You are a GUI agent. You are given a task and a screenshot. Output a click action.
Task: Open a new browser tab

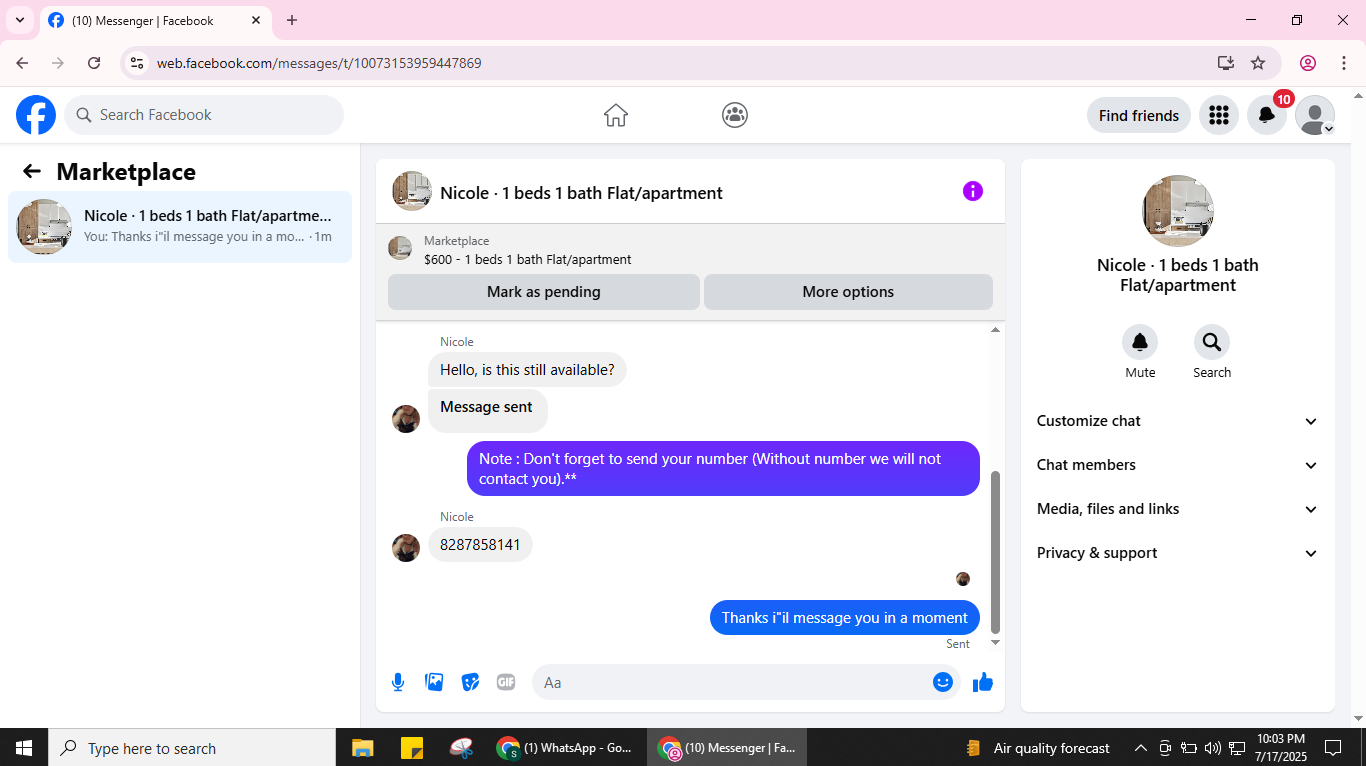(292, 20)
